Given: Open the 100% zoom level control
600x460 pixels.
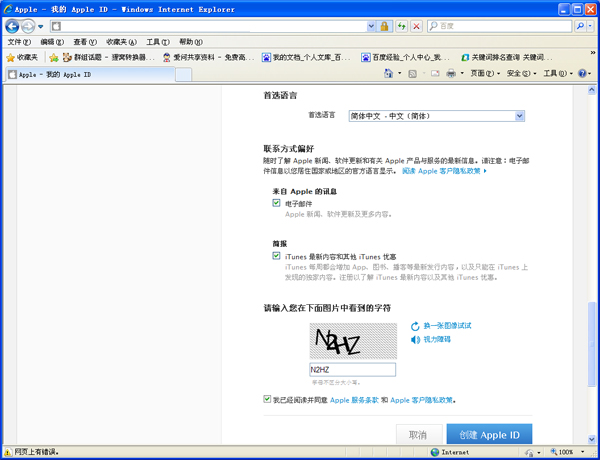Looking at the screenshot, I should click(568, 452).
